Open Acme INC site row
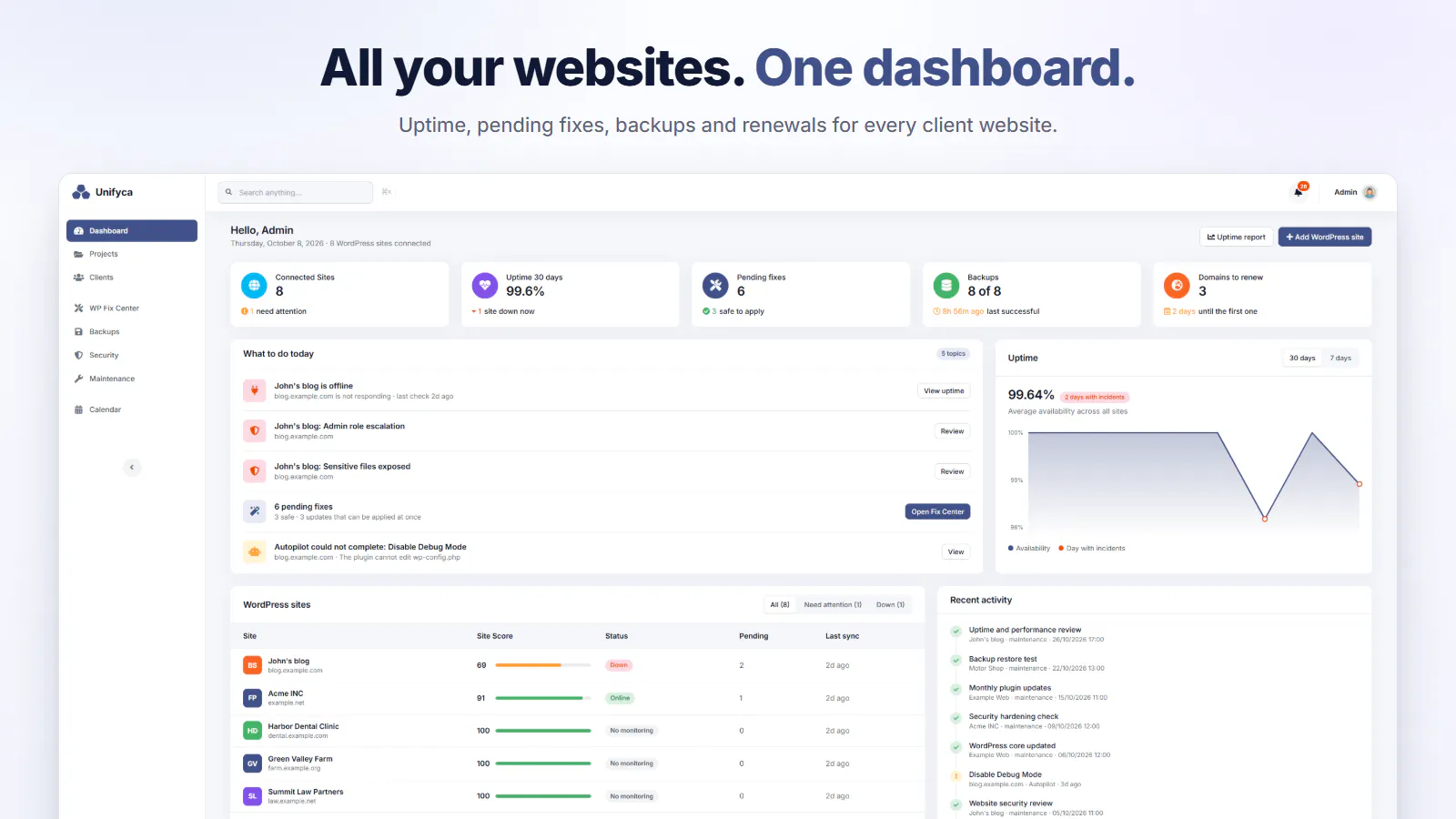The height and width of the screenshot is (819, 1456). (x=577, y=698)
